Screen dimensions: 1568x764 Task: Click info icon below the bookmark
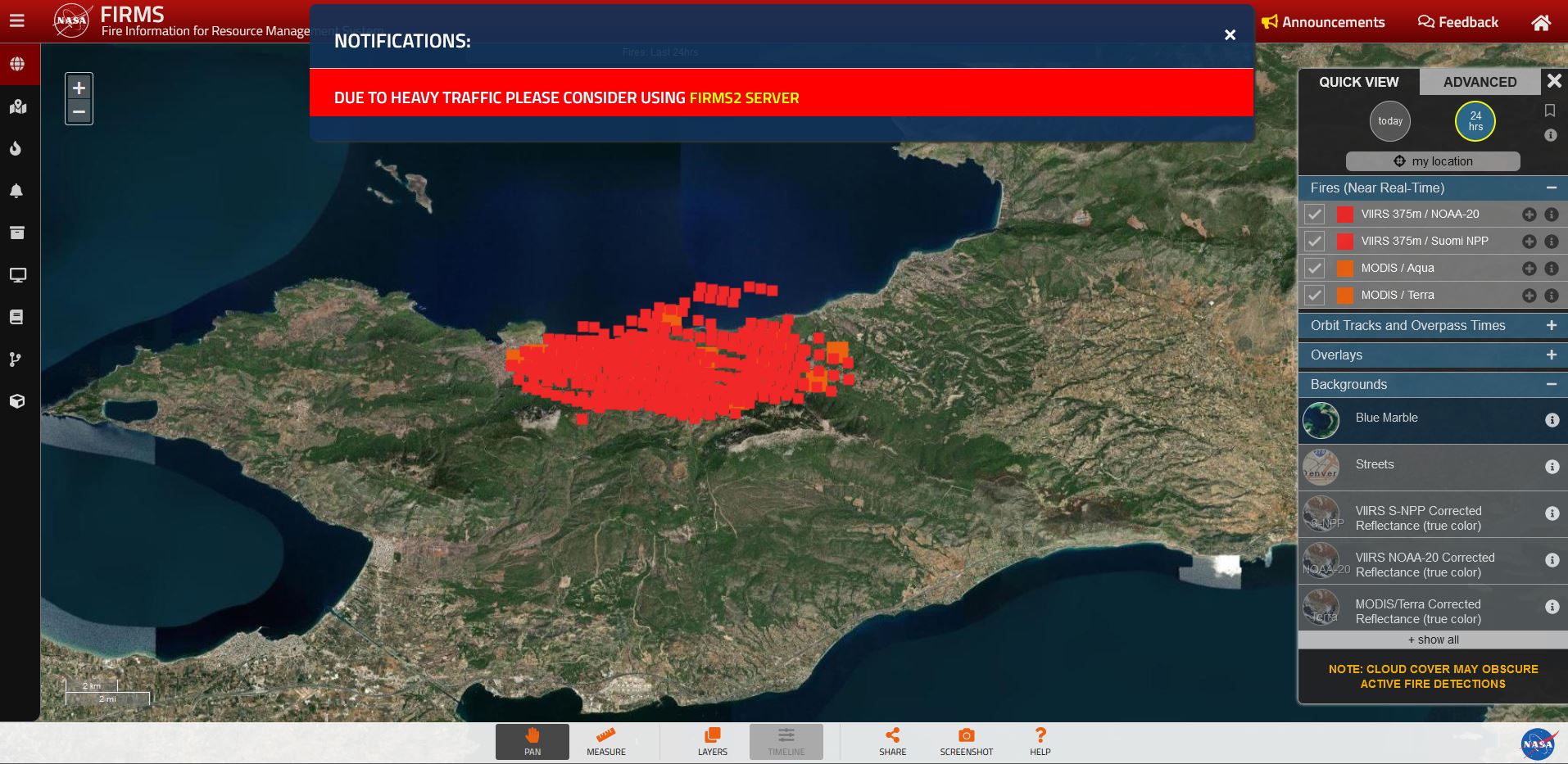pos(1551,135)
